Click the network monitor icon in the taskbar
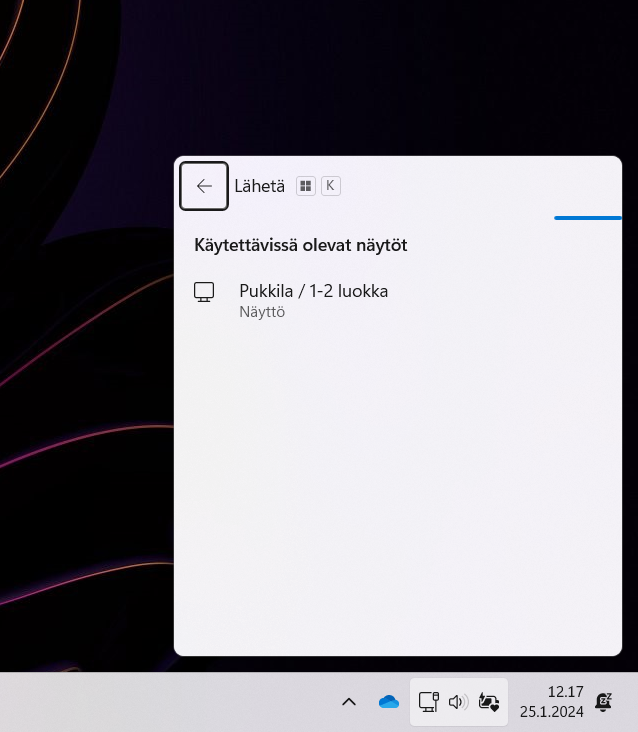Screen dimensions: 638x732 click(429, 702)
